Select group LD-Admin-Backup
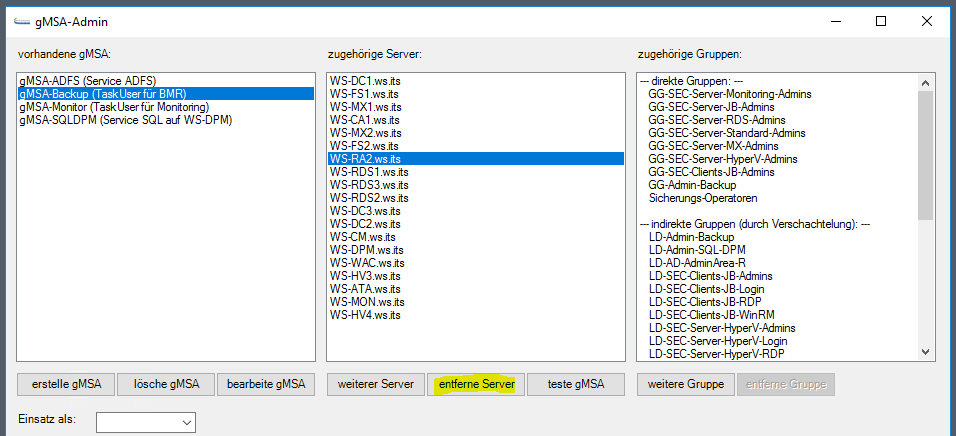Screen dimensions: 956x436 691,237
